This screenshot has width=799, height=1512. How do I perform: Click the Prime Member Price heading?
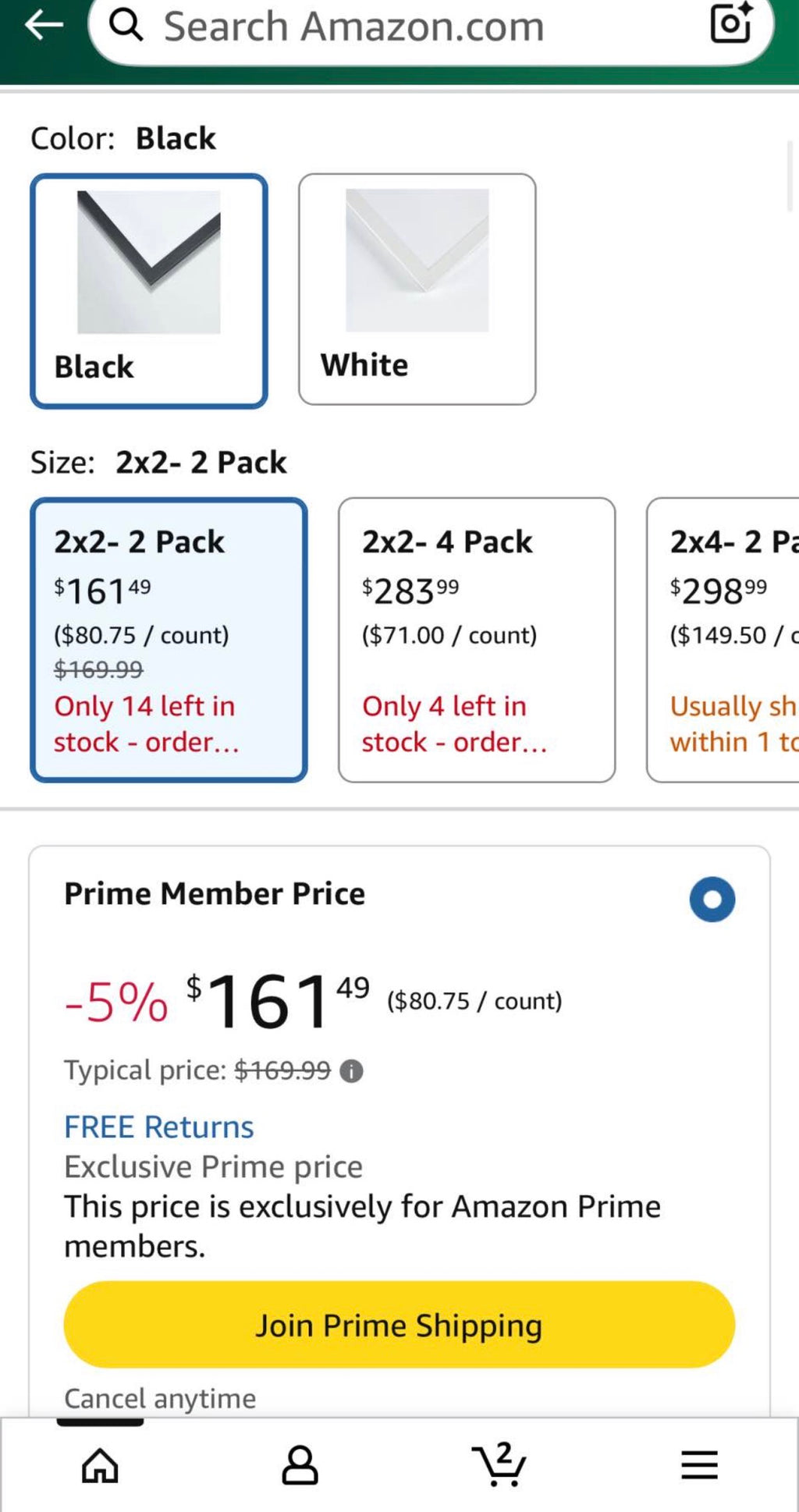(x=215, y=893)
